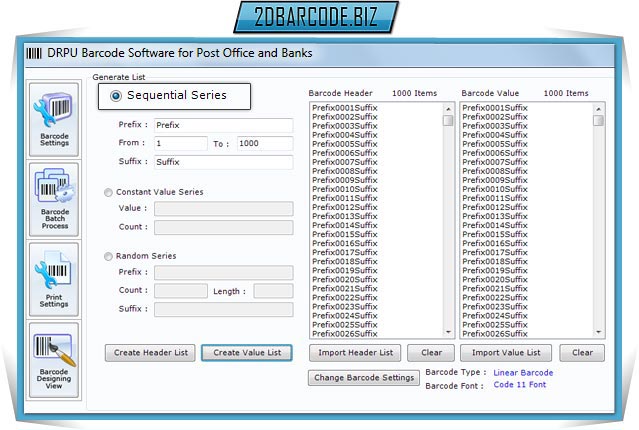This screenshot has height=430, width=639.
Task: Click Barcode Value list scroll up arrow
Action: click(x=598, y=109)
